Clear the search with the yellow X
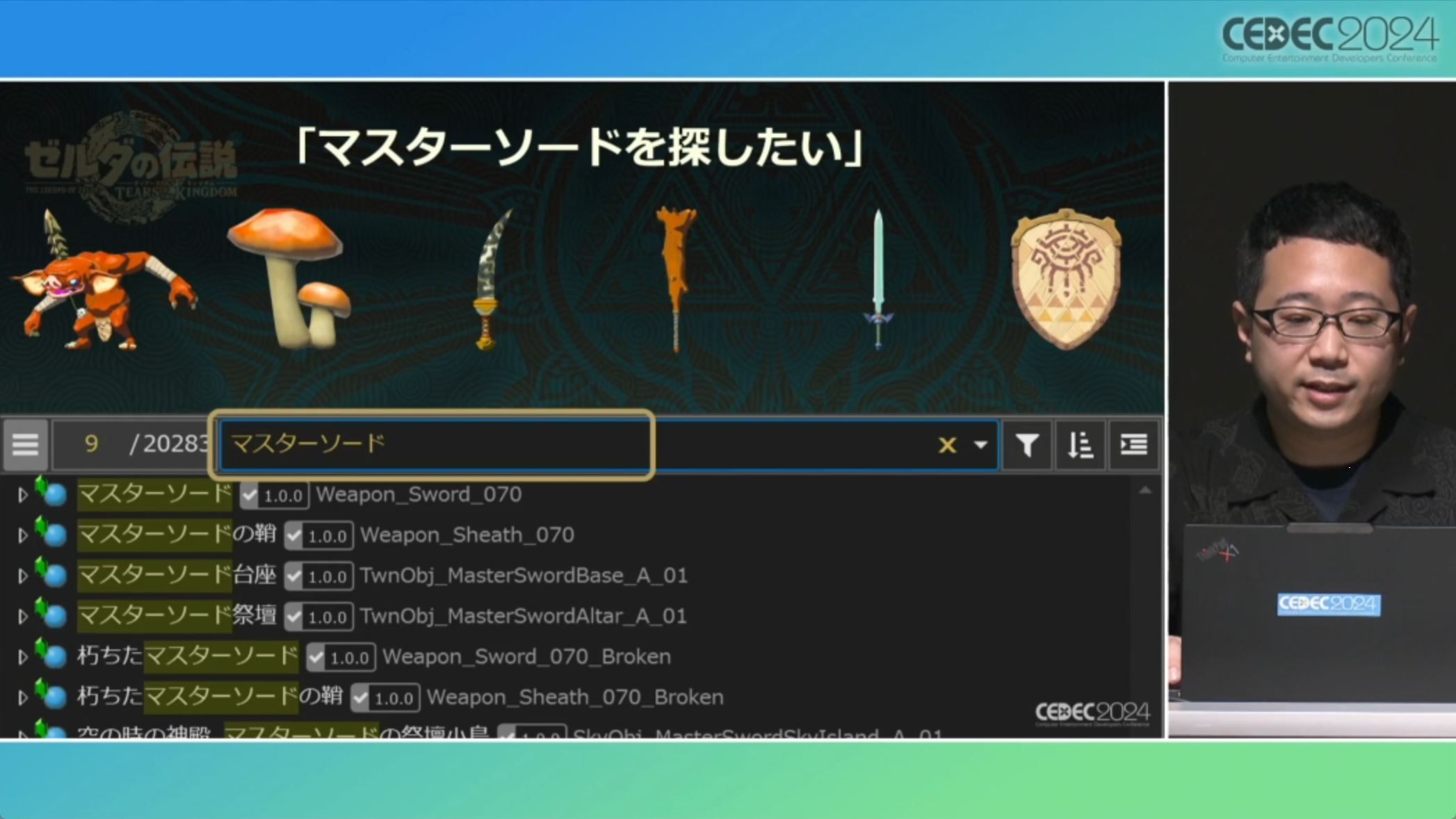 click(x=947, y=445)
